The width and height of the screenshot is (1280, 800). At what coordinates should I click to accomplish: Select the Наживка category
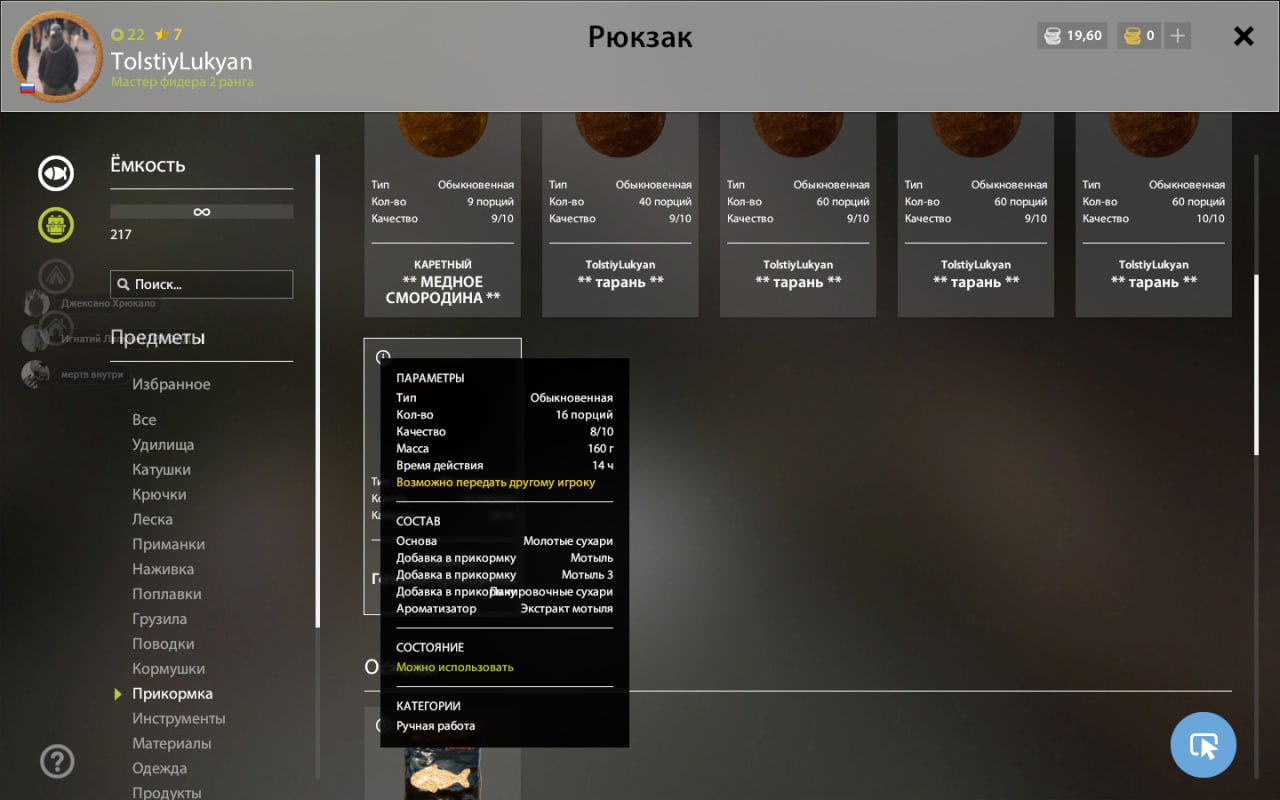[163, 569]
